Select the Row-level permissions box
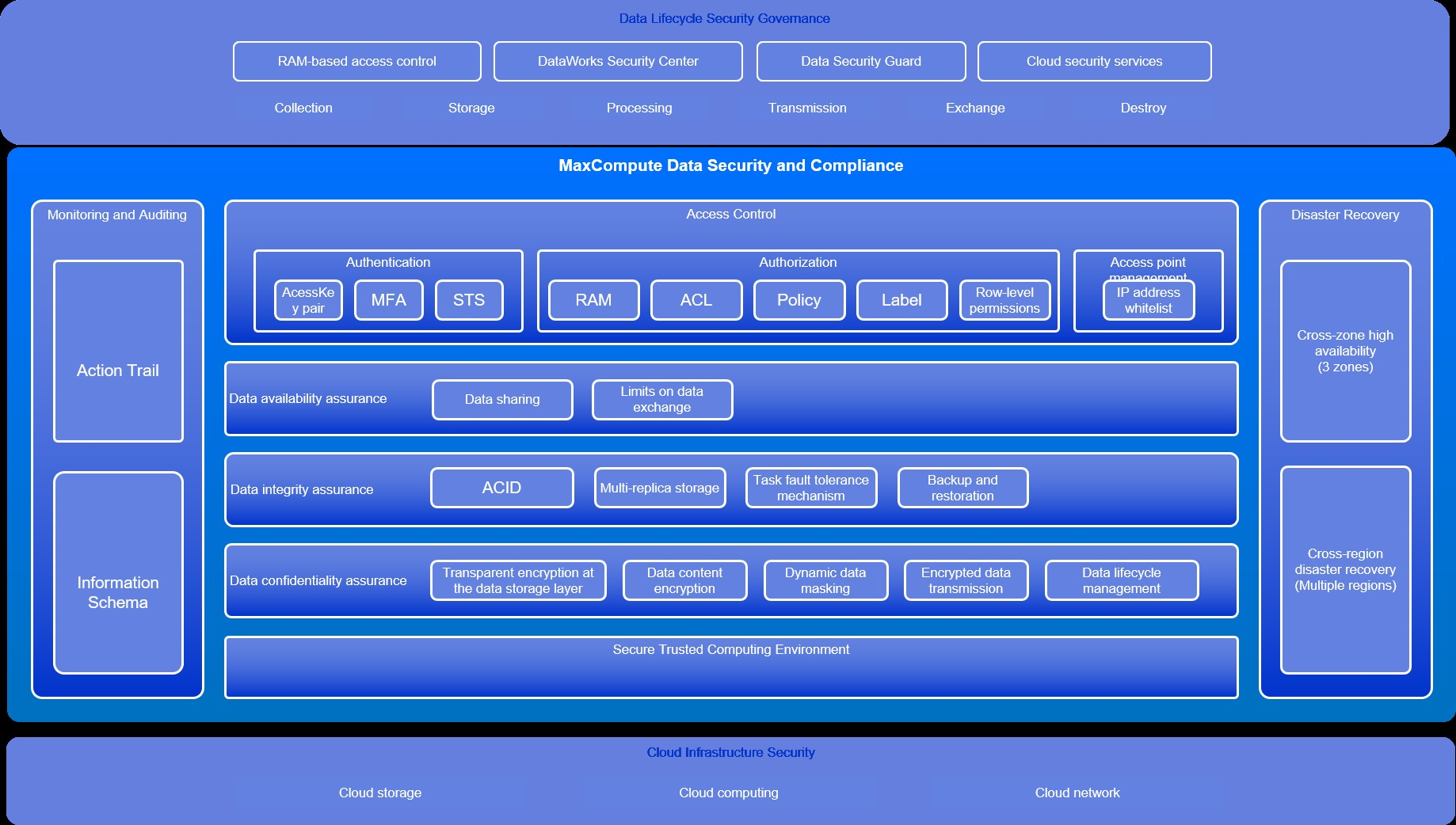The height and width of the screenshot is (825, 1456). (x=1004, y=300)
